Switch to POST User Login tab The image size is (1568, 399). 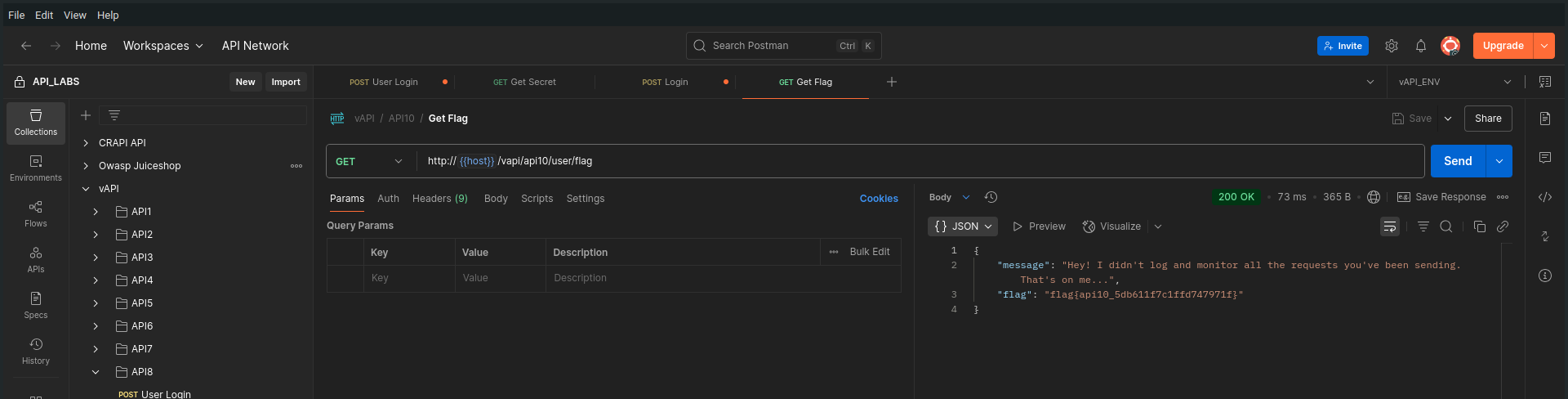pyautogui.click(x=384, y=82)
